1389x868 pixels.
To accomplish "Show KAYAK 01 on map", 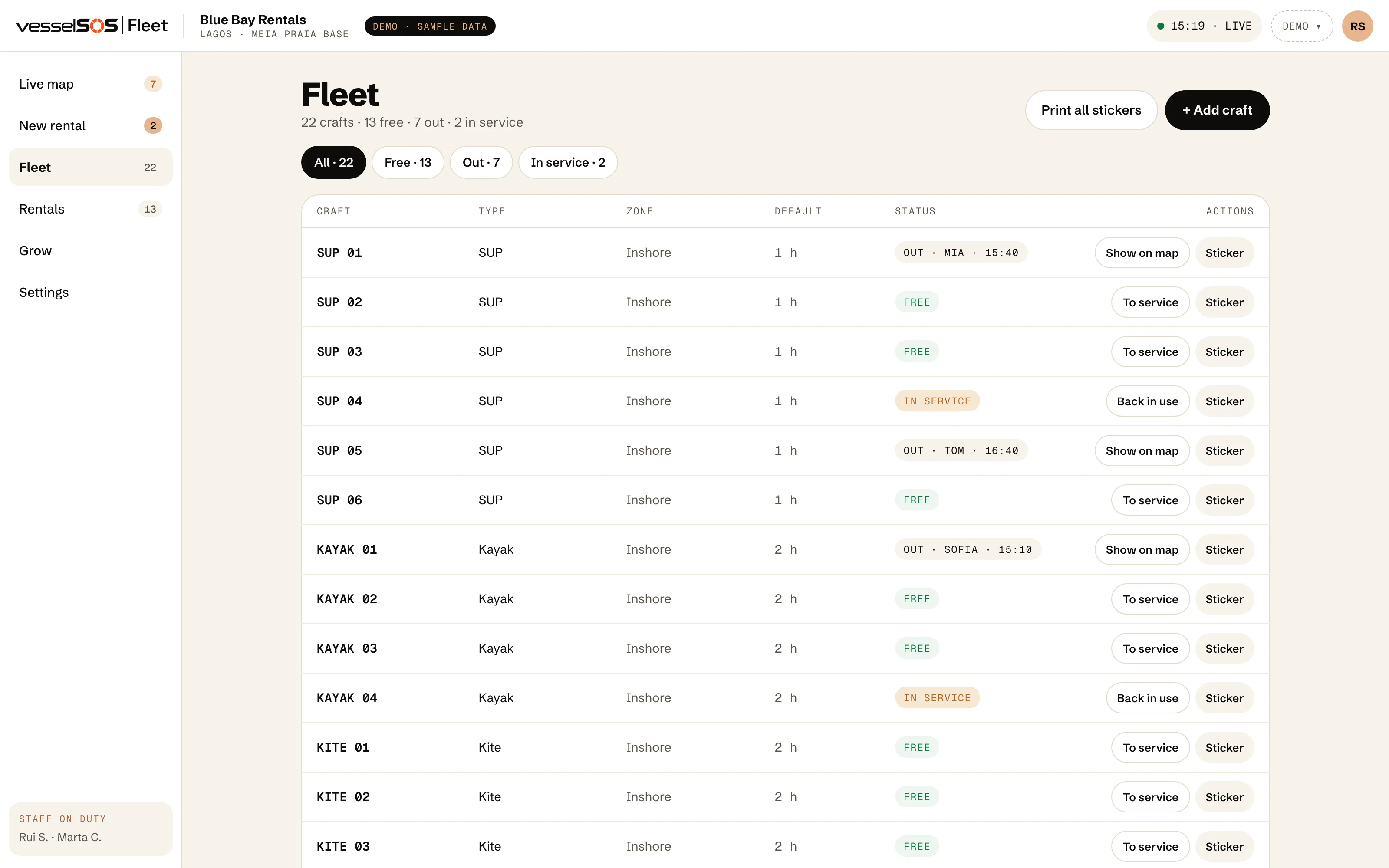I will (x=1142, y=550).
